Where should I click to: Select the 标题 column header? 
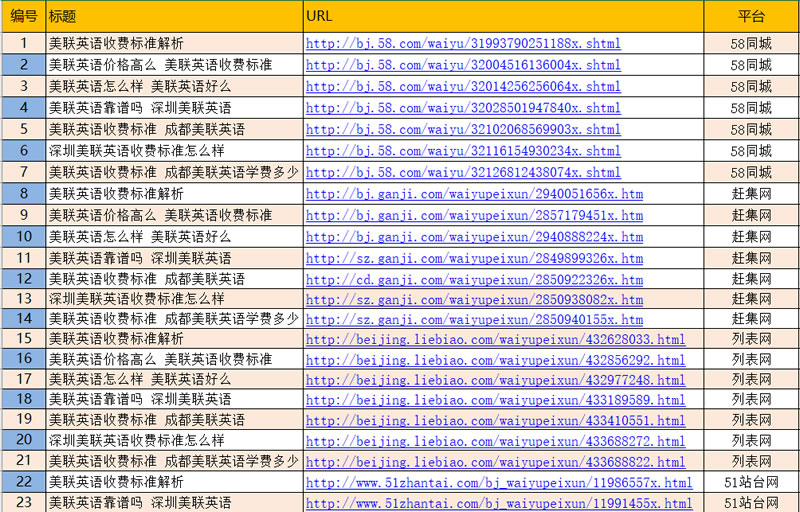click(x=174, y=16)
